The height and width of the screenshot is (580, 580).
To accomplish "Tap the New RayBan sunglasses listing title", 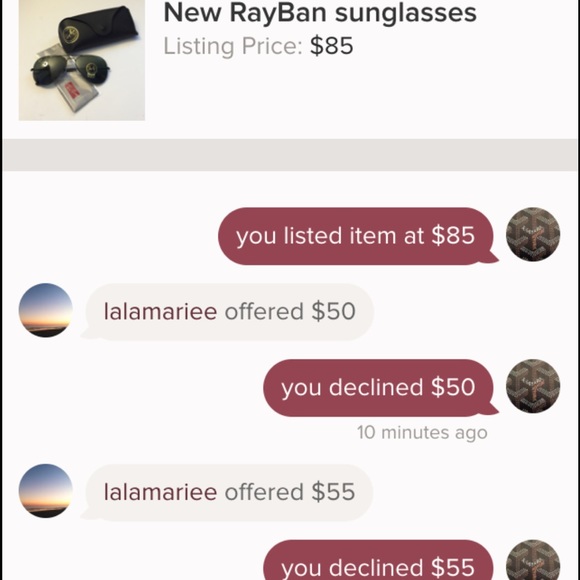I will coord(320,13).
